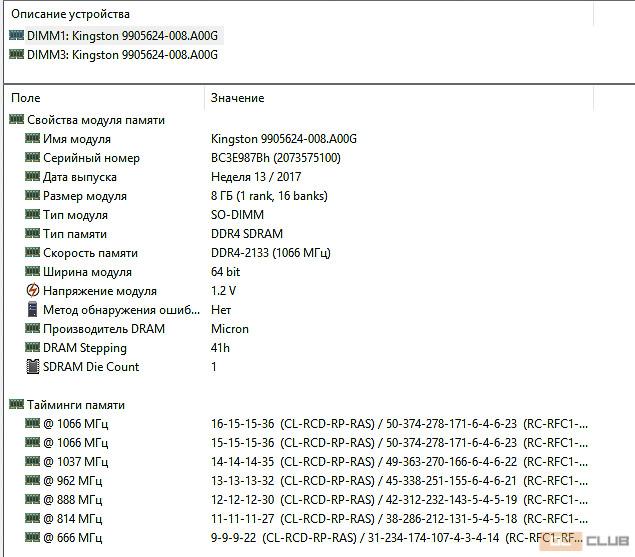
Task: Click the 1.2 V value
Action: coord(224,291)
